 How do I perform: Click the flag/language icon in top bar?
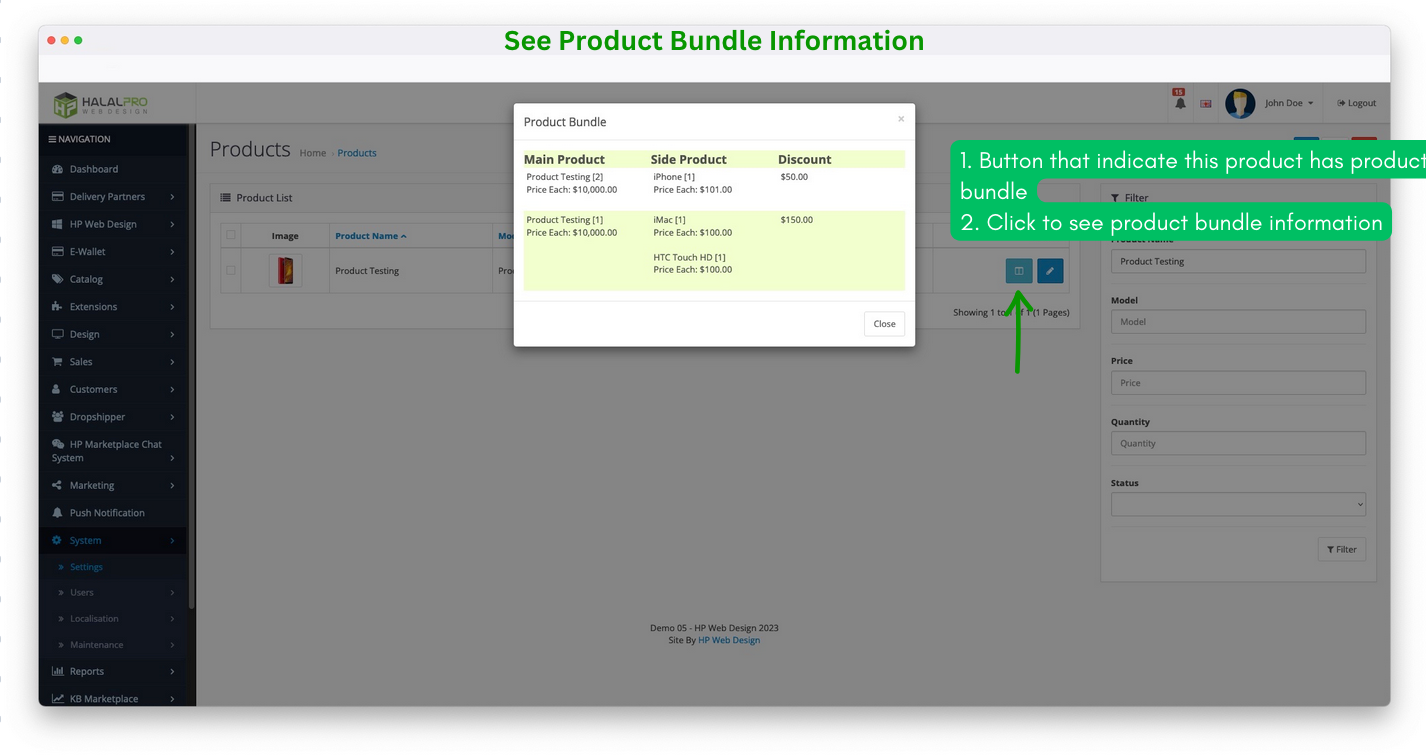click(x=1205, y=102)
